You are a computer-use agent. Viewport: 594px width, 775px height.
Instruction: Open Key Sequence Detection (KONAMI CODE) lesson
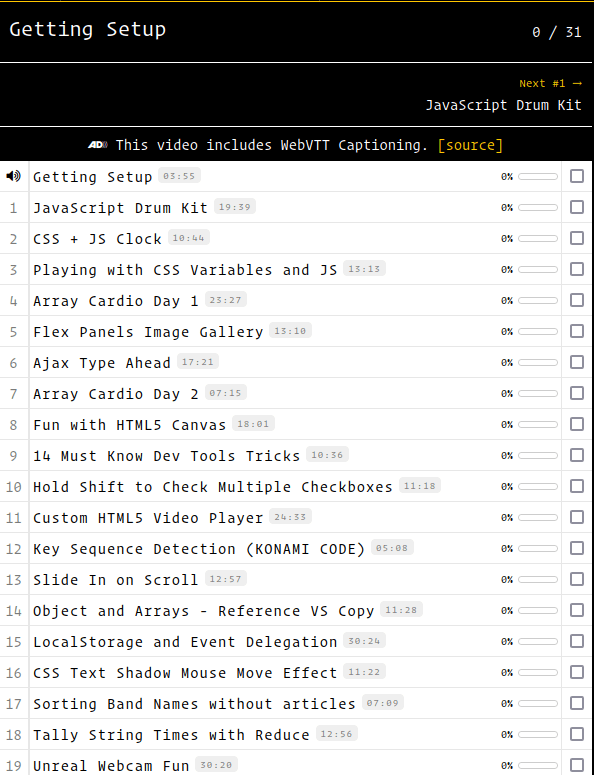coord(199,549)
